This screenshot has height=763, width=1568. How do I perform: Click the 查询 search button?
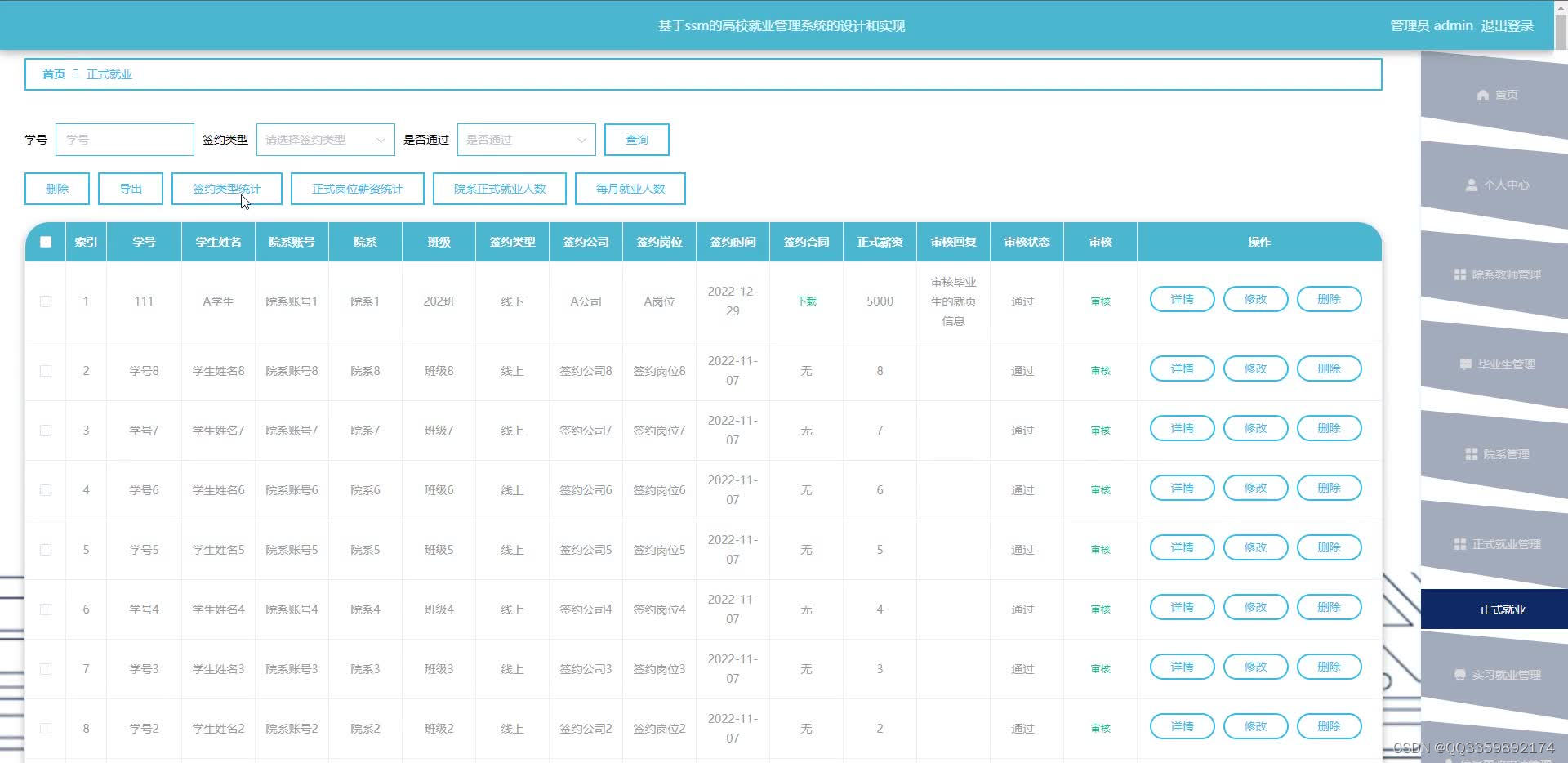637,140
